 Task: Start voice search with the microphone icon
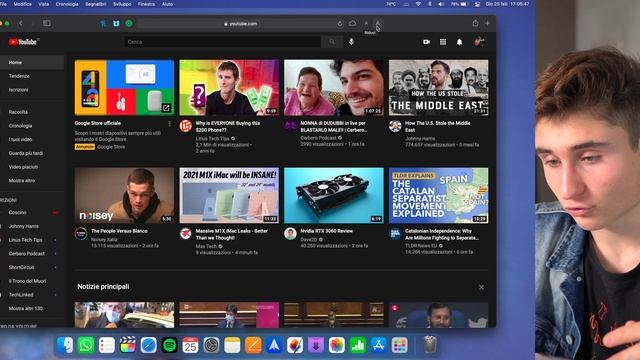coord(351,42)
